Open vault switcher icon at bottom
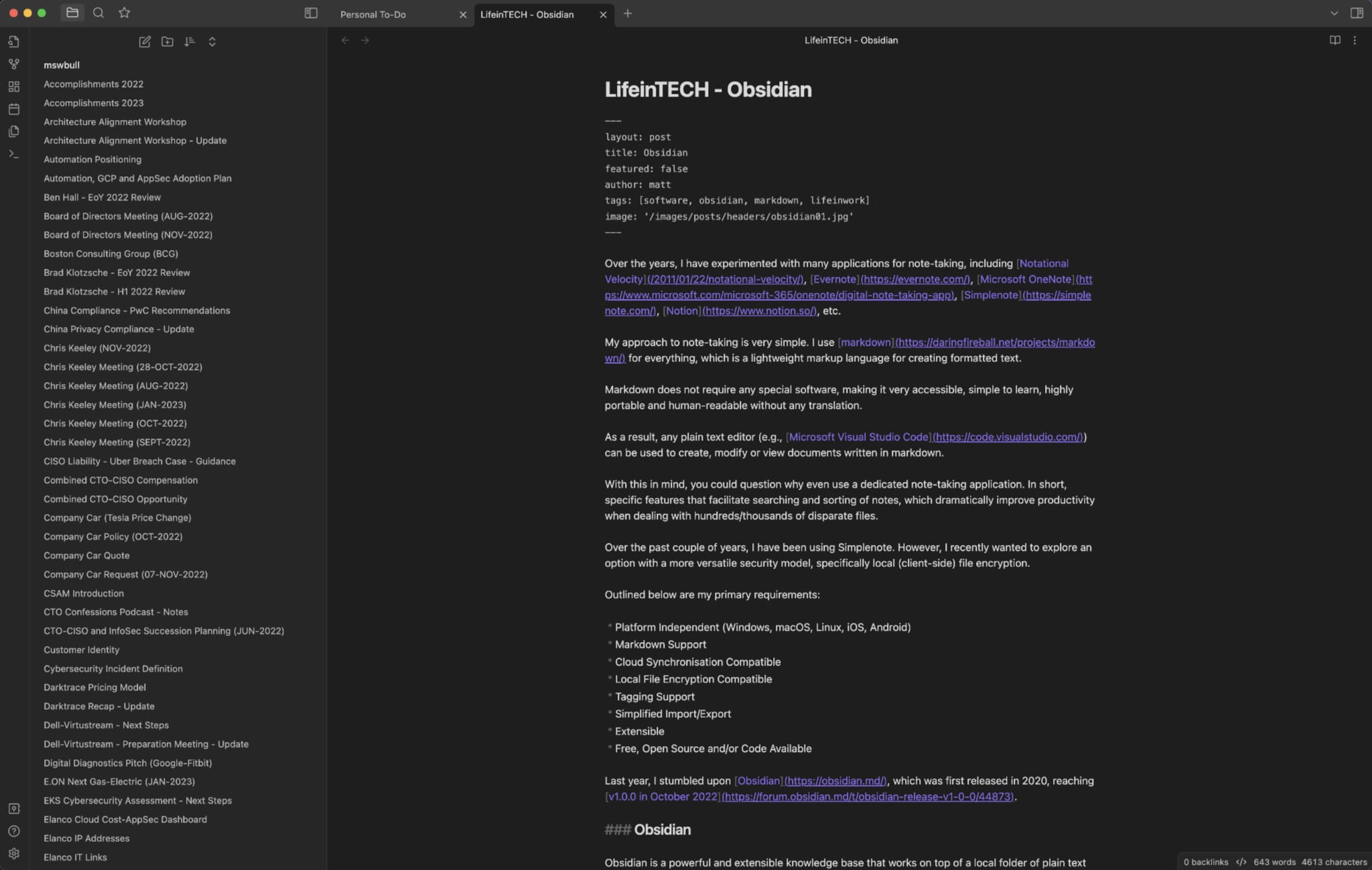This screenshot has width=1372, height=870. coord(14,808)
